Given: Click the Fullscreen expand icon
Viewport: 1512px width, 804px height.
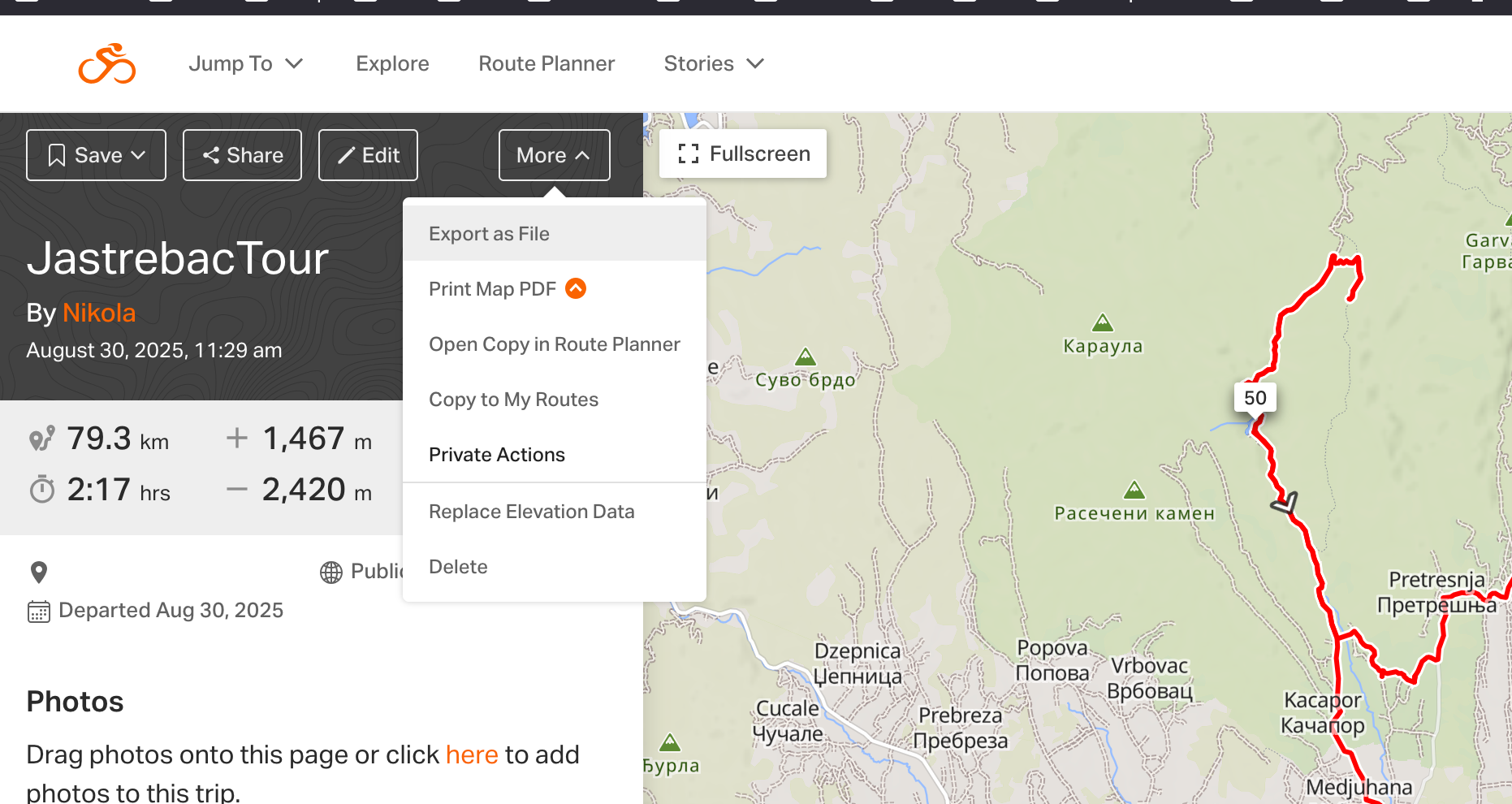Looking at the screenshot, I should [x=689, y=153].
